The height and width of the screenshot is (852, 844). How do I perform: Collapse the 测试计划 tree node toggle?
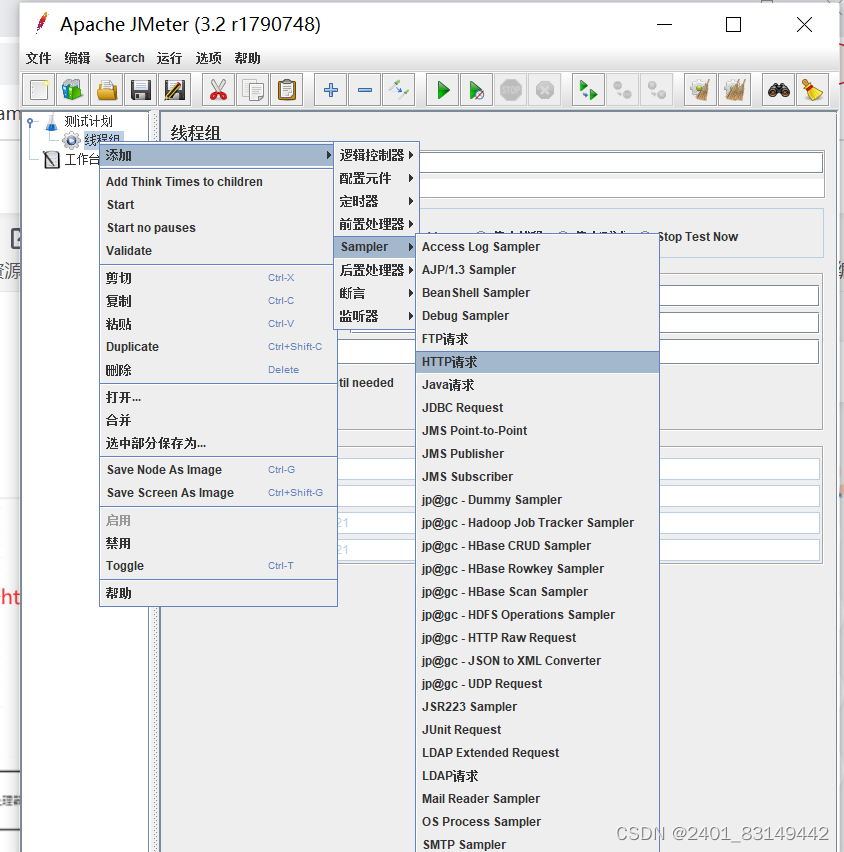point(30,122)
